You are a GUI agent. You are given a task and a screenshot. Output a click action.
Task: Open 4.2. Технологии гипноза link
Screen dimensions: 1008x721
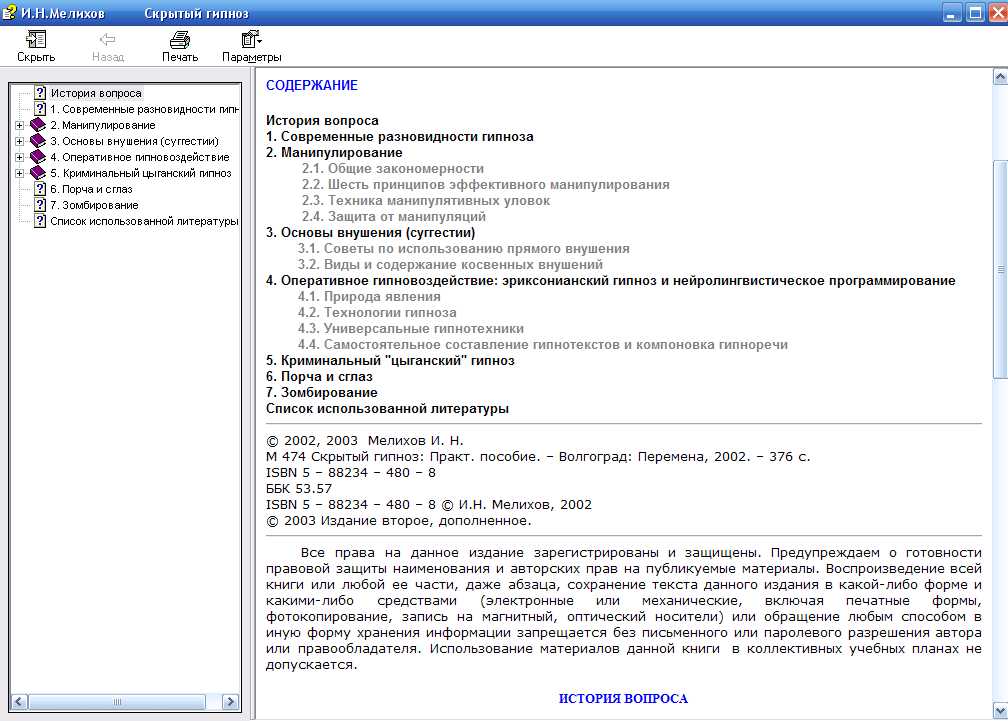coord(377,313)
